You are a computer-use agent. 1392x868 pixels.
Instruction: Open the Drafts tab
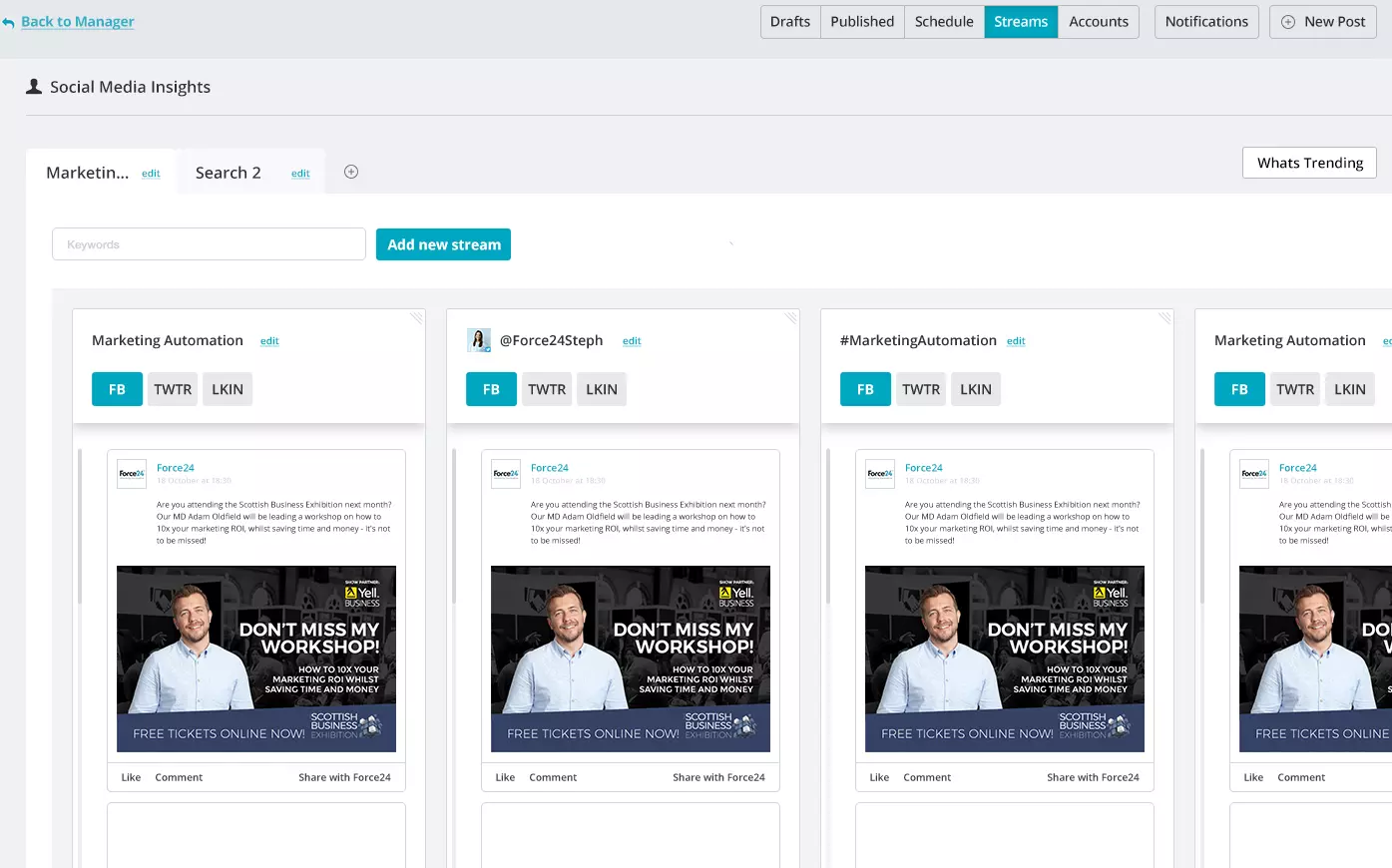(790, 22)
